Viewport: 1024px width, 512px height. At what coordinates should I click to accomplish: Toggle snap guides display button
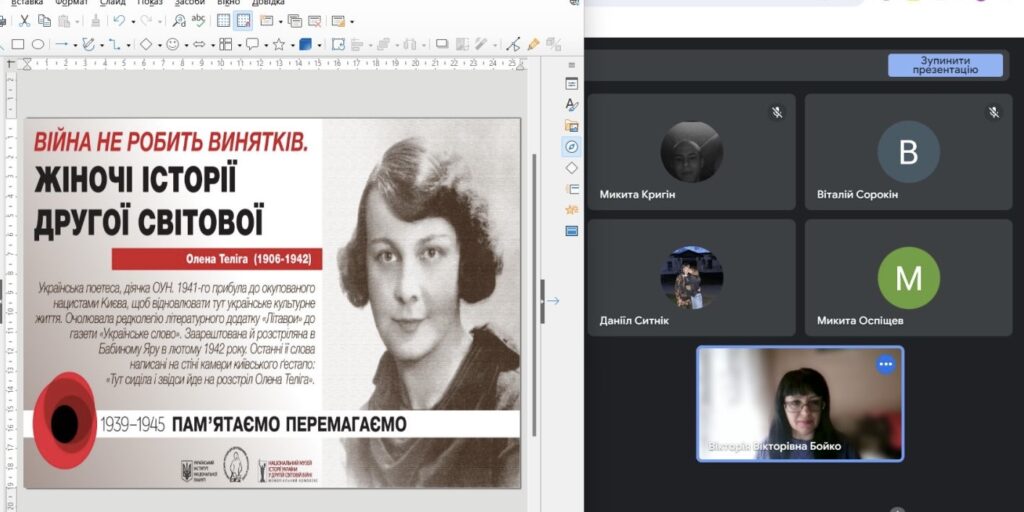coord(242,20)
